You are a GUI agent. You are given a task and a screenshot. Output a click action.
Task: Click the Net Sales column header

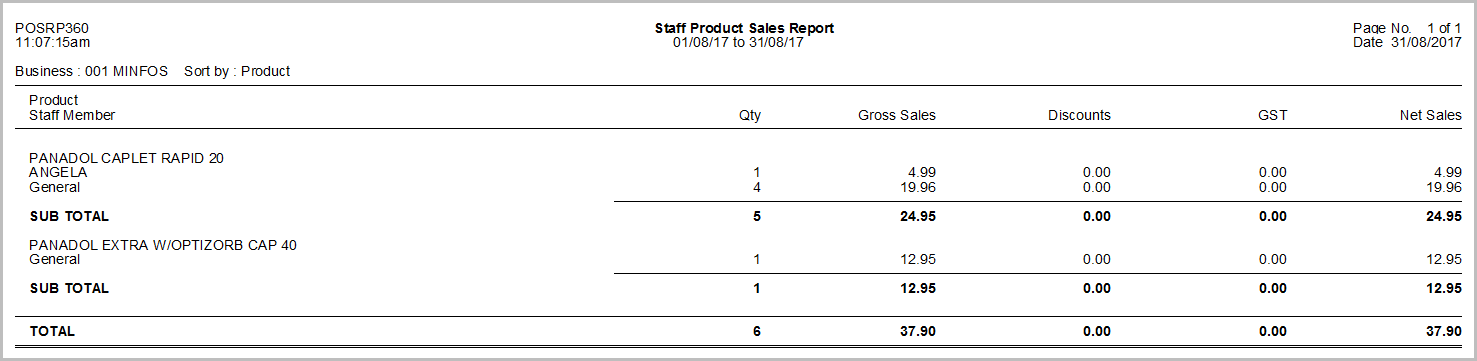(1431, 115)
